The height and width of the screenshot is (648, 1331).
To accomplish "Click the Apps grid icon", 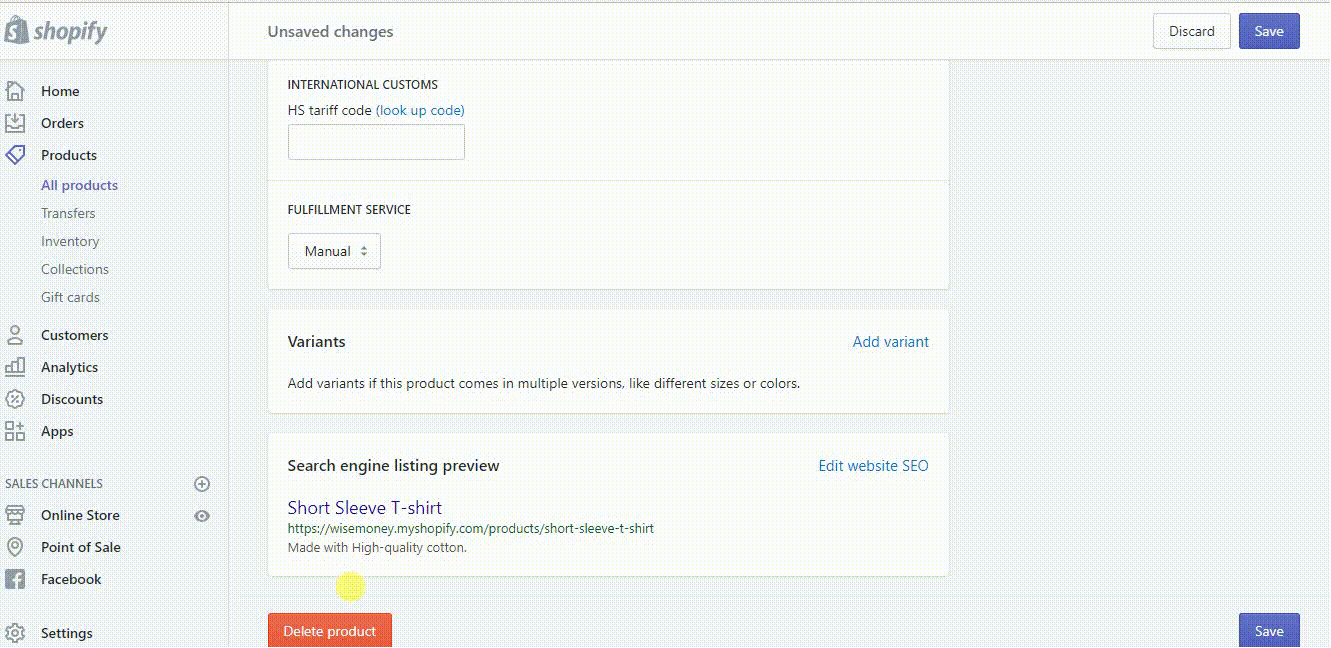I will pyautogui.click(x=15, y=431).
